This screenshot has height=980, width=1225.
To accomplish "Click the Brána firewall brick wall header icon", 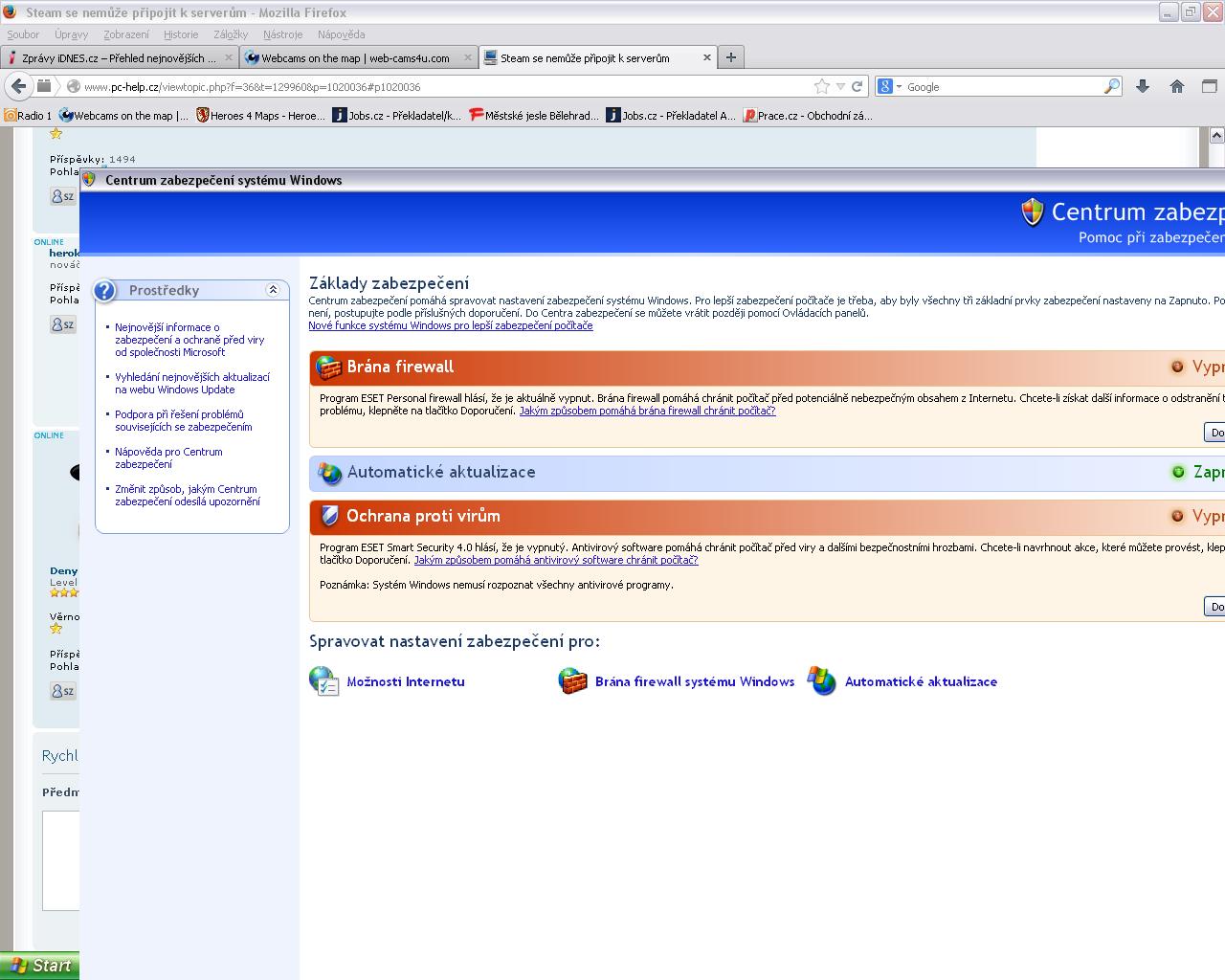I will click(x=329, y=367).
